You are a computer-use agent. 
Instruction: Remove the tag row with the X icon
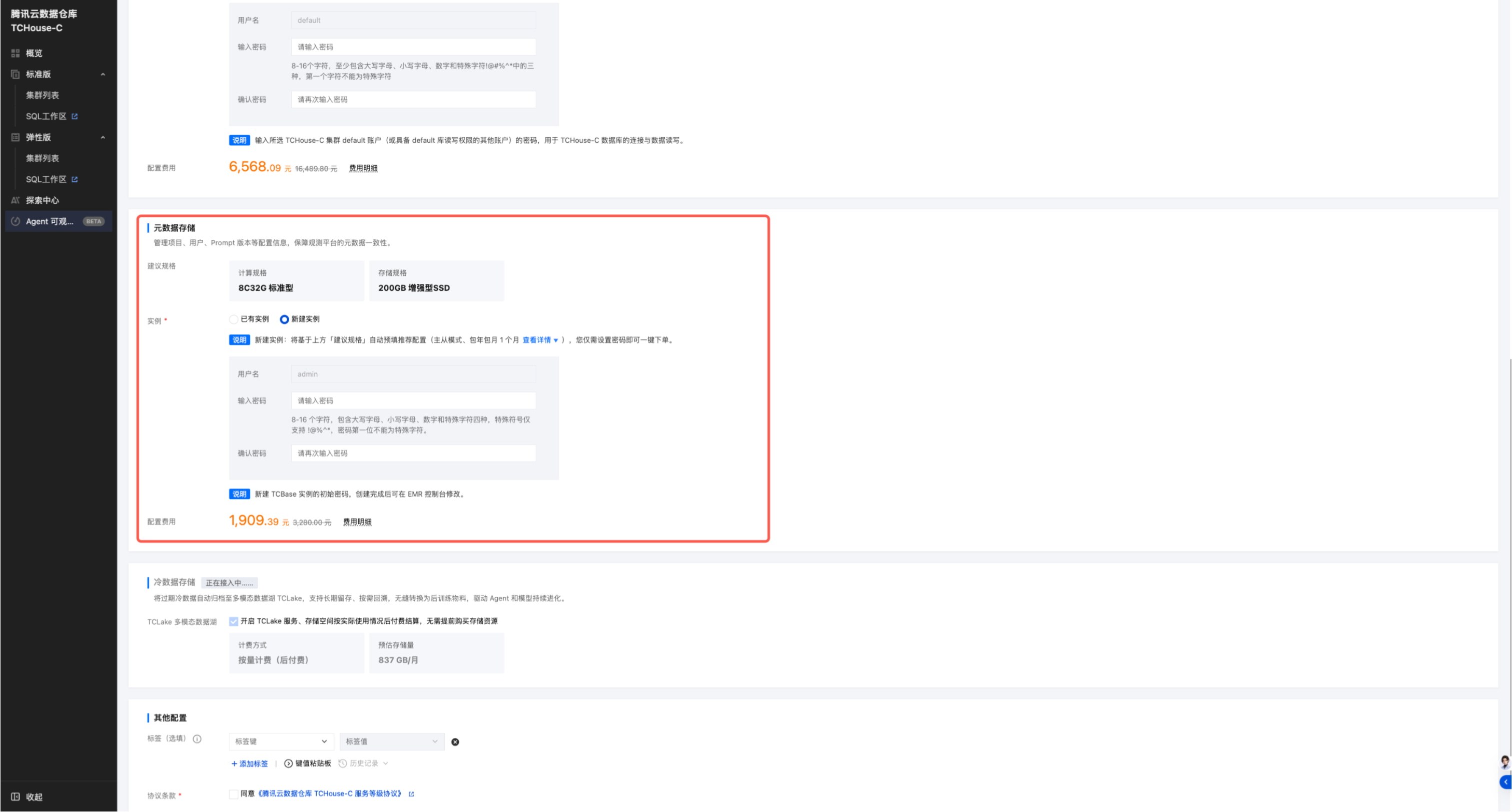(455, 742)
